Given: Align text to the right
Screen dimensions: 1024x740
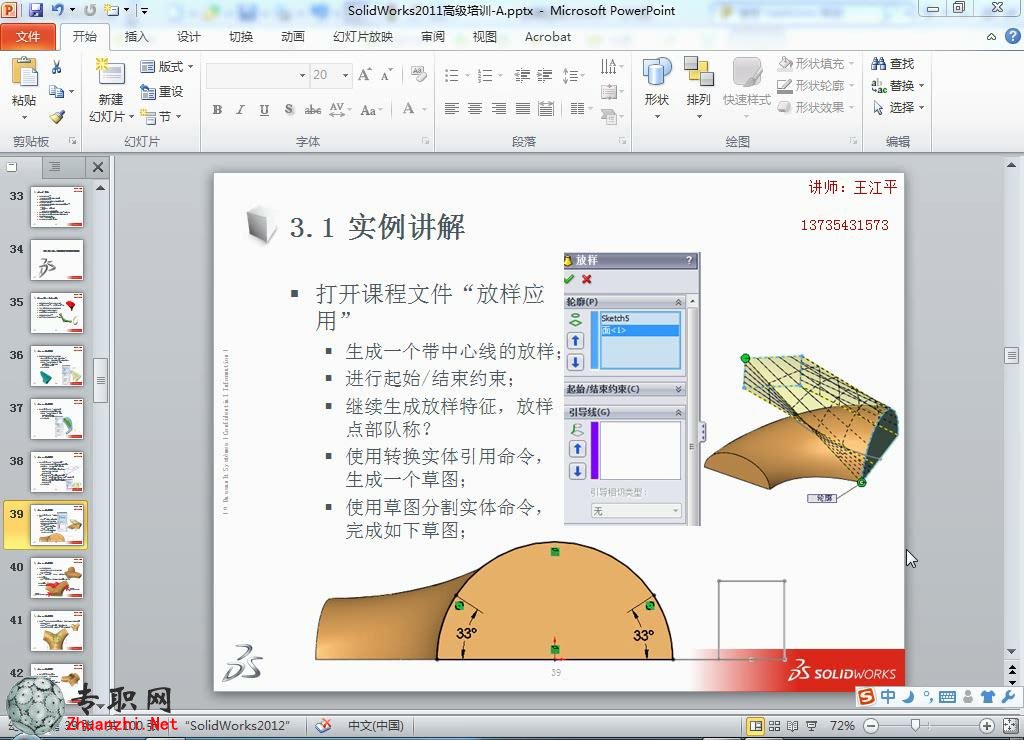Looking at the screenshot, I should point(498,109).
